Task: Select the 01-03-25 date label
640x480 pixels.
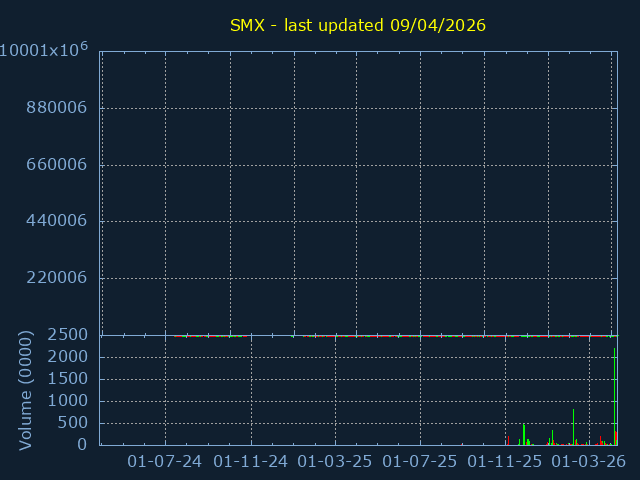Action: point(335,462)
